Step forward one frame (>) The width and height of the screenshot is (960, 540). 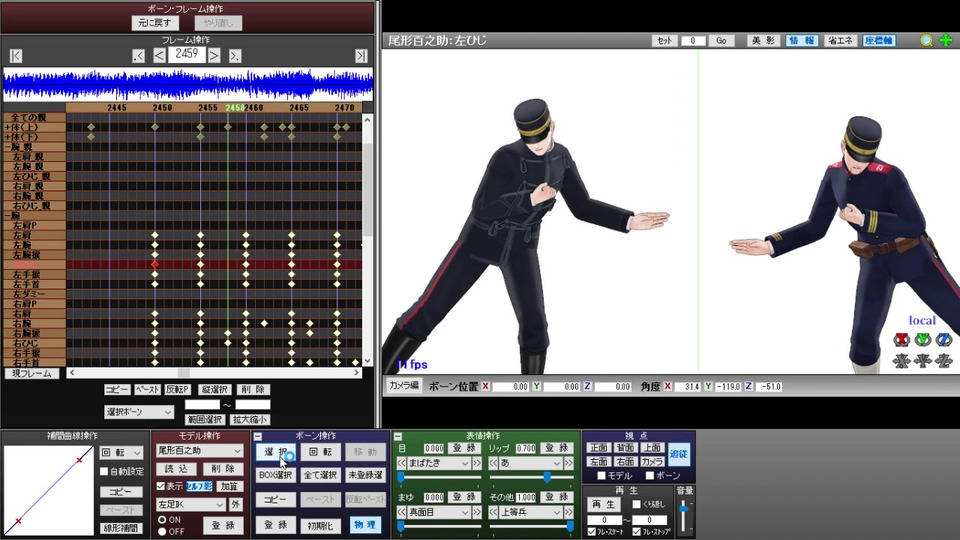[x=214, y=56]
